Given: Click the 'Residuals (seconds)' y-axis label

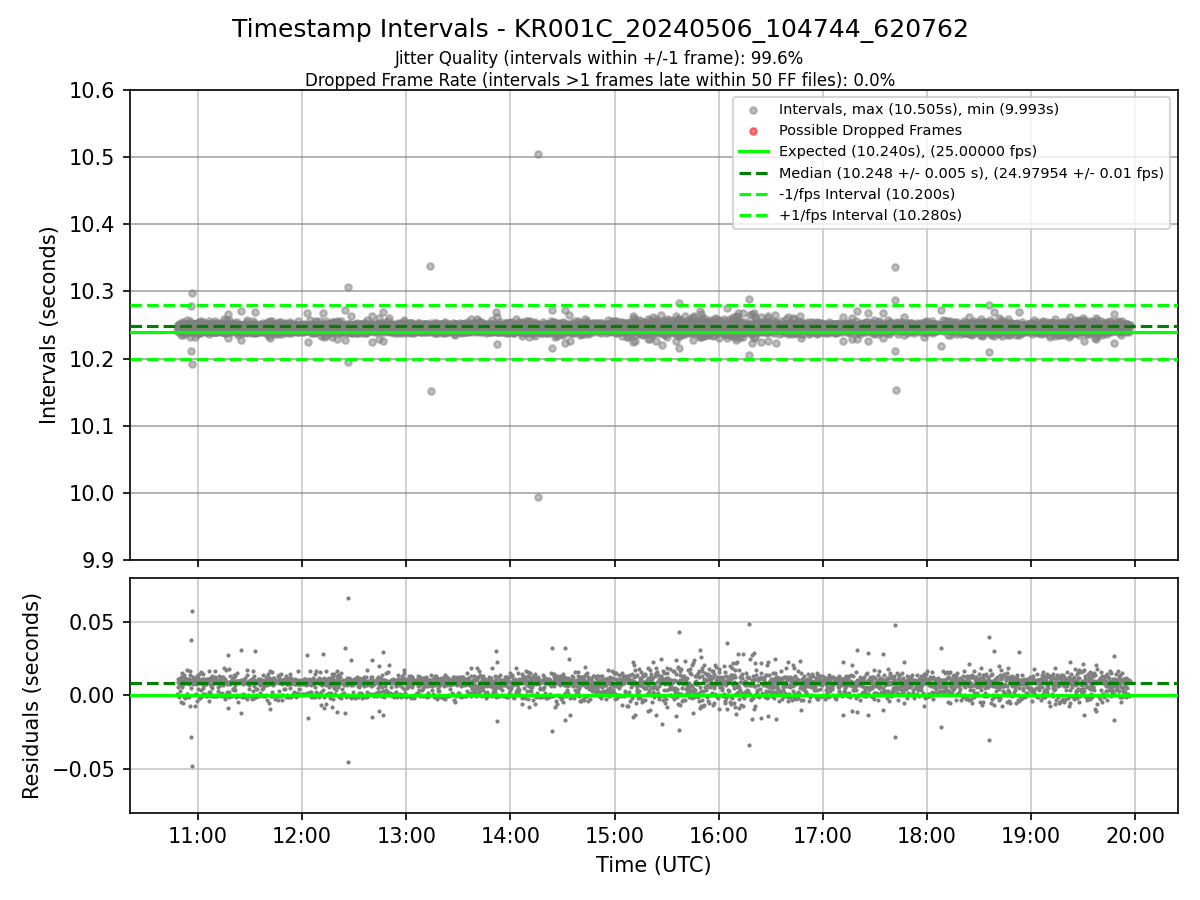Looking at the screenshot, I should click(x=31, y=696).
